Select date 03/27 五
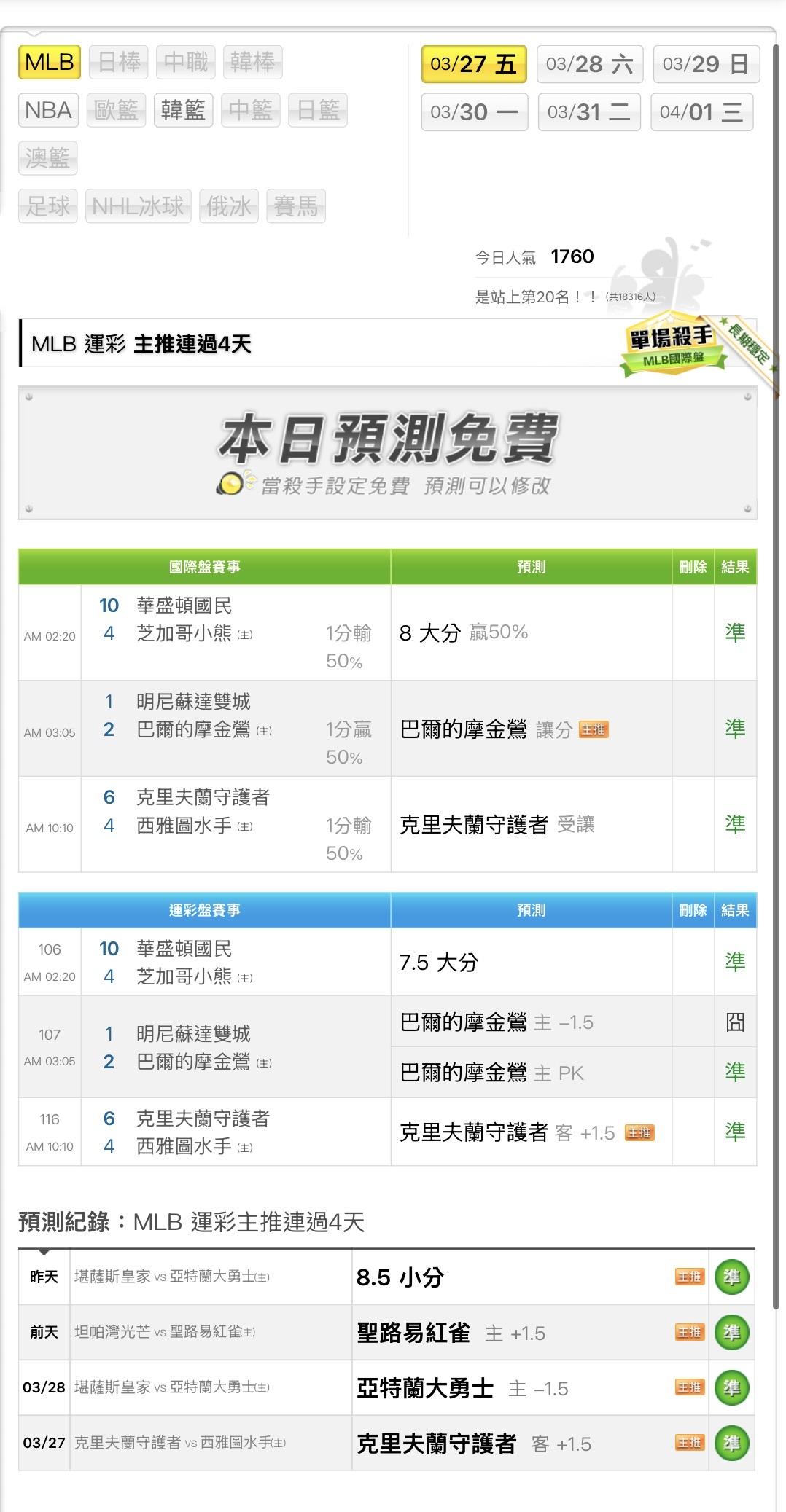 (x=474, y=64)
